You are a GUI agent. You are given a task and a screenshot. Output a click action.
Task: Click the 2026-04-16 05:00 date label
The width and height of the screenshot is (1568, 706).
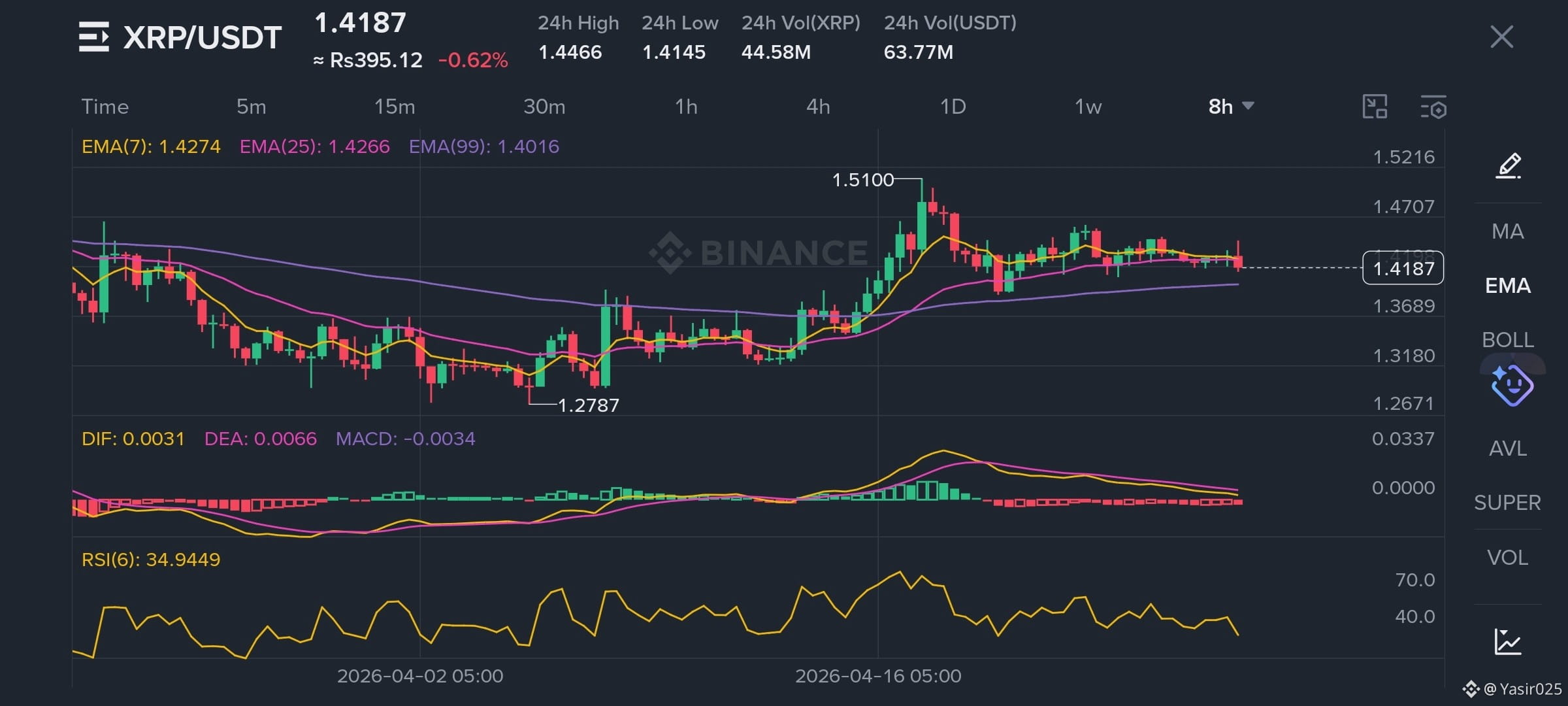pos(878,676)
